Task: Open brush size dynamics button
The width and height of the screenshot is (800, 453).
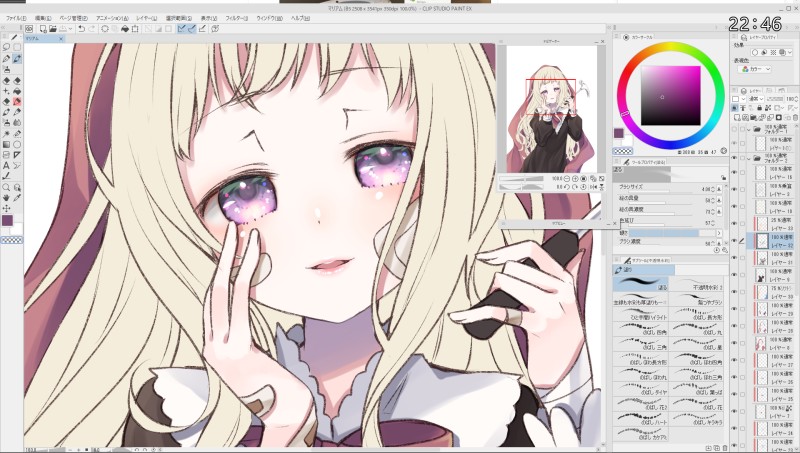Action: [x=719, y=189]
